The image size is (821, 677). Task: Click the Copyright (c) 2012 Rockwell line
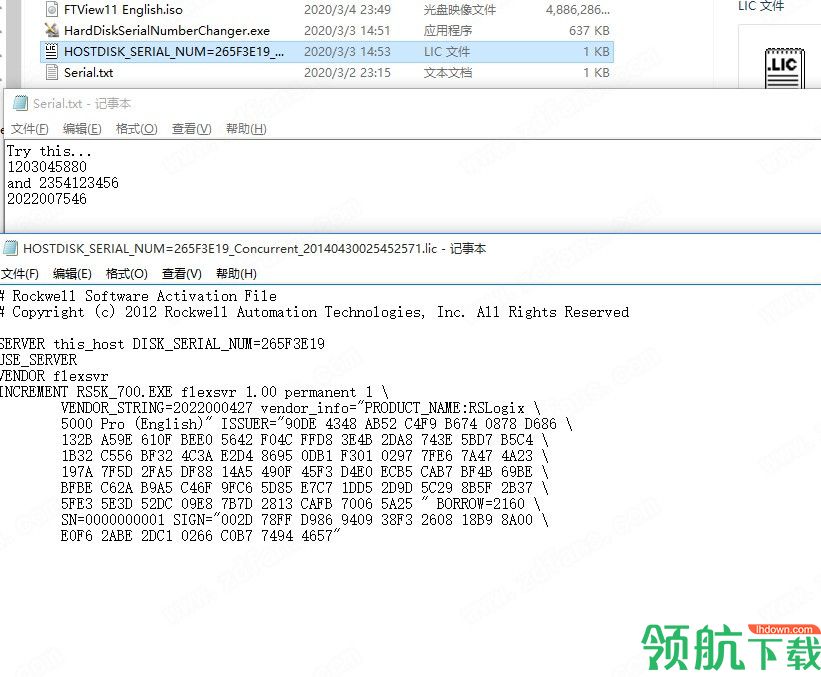(x=314, y=312)
